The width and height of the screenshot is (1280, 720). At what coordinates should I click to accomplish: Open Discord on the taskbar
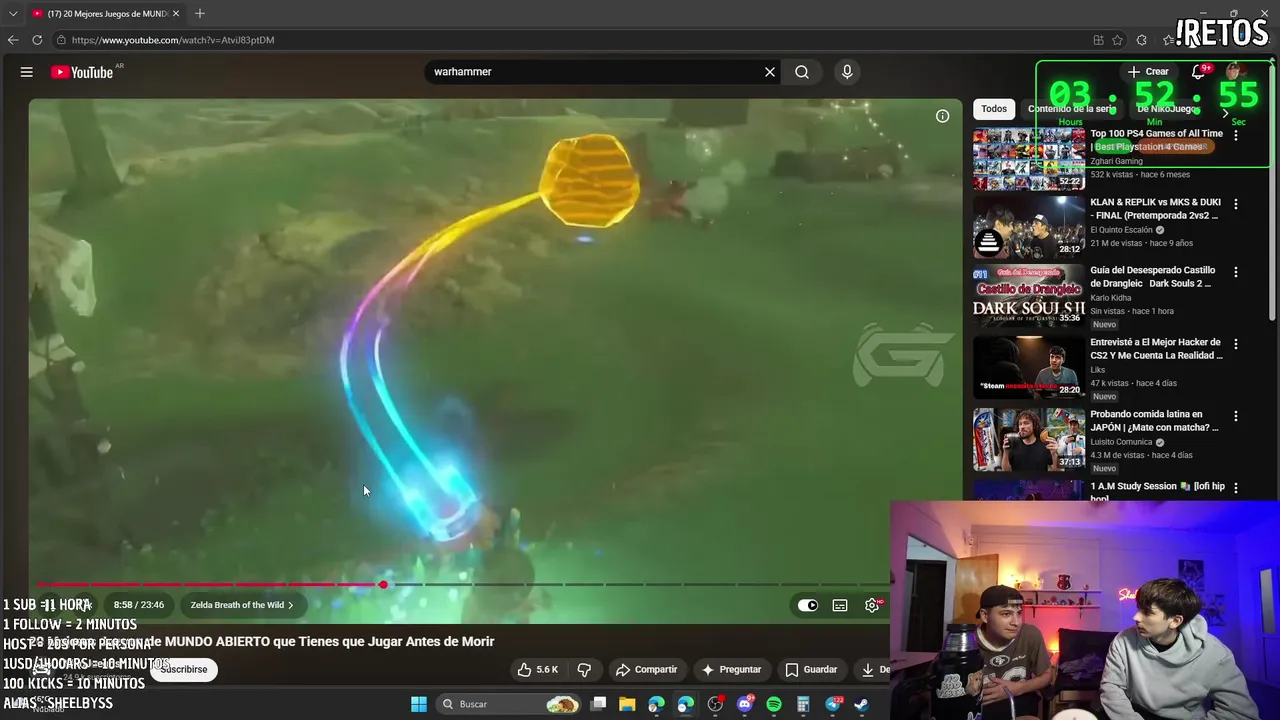coord(744,704)
